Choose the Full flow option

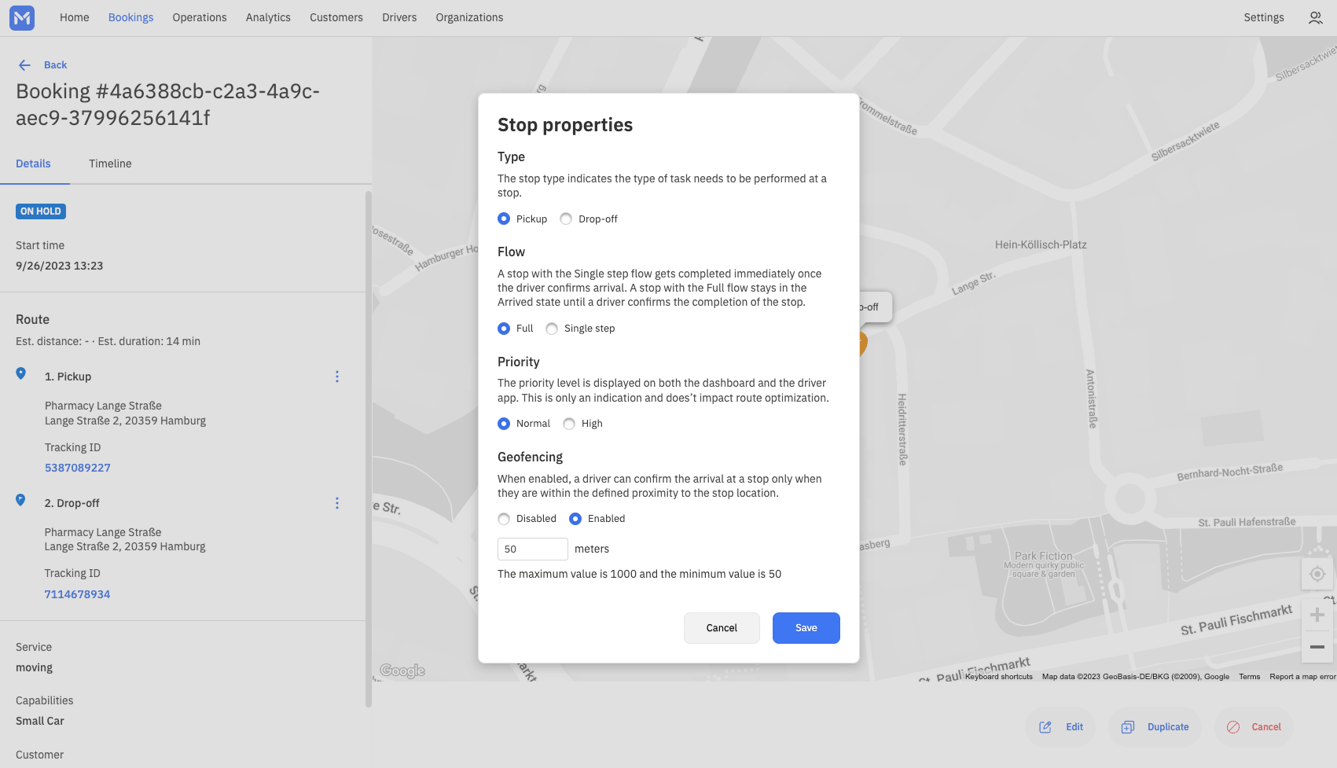tap(504, 328)
